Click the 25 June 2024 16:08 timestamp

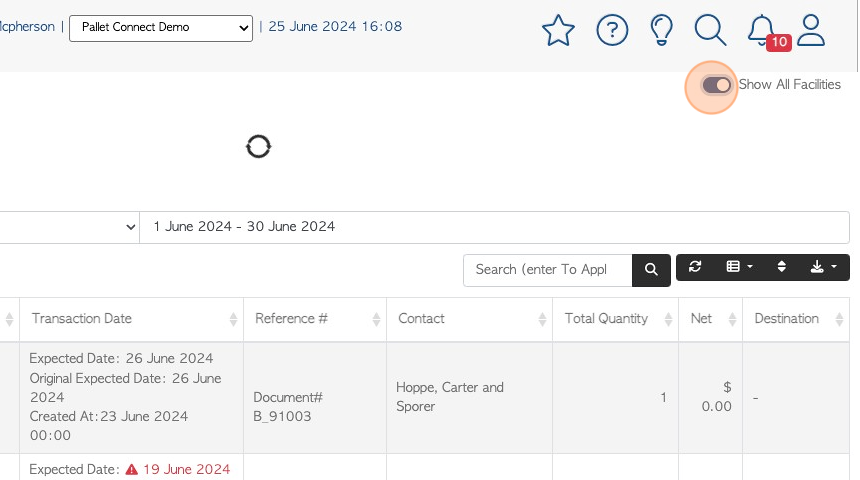click(x=335, y=26)
